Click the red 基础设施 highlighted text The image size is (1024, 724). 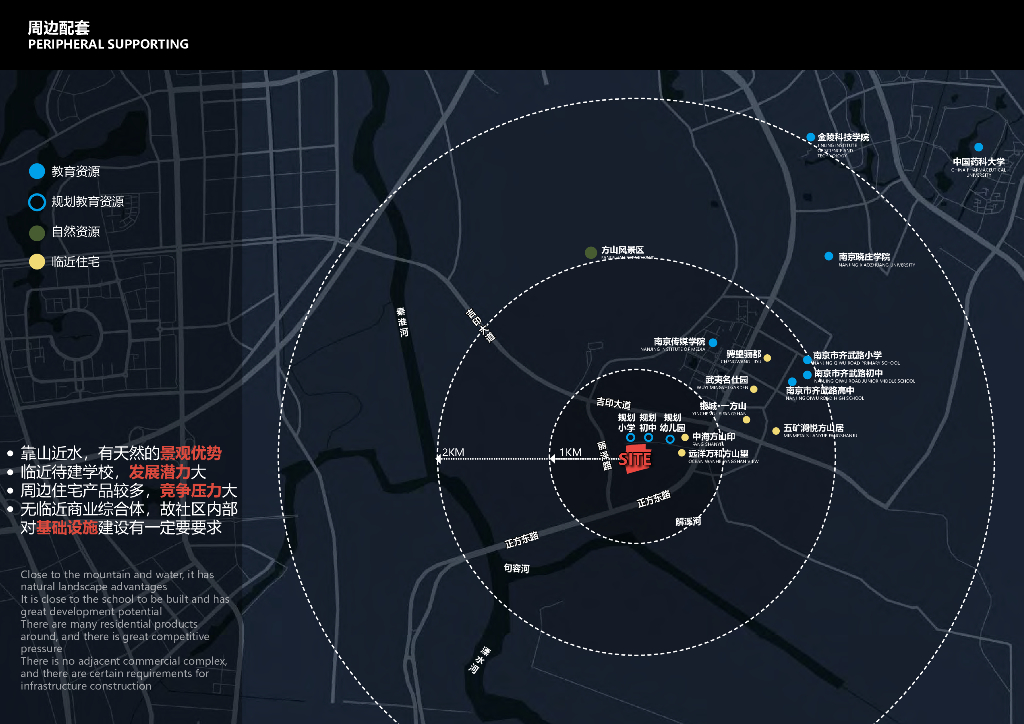coord(67,527)
